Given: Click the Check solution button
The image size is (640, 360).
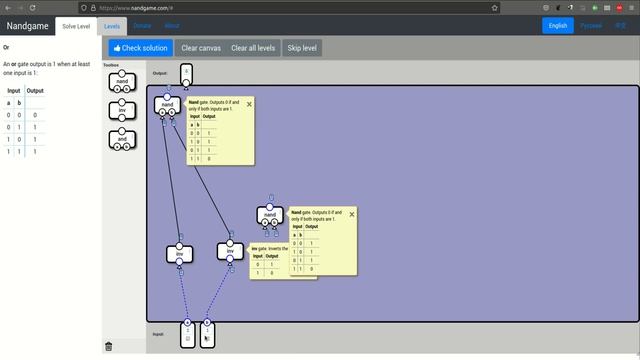Looking at the screenshot, I should [140, 48].
